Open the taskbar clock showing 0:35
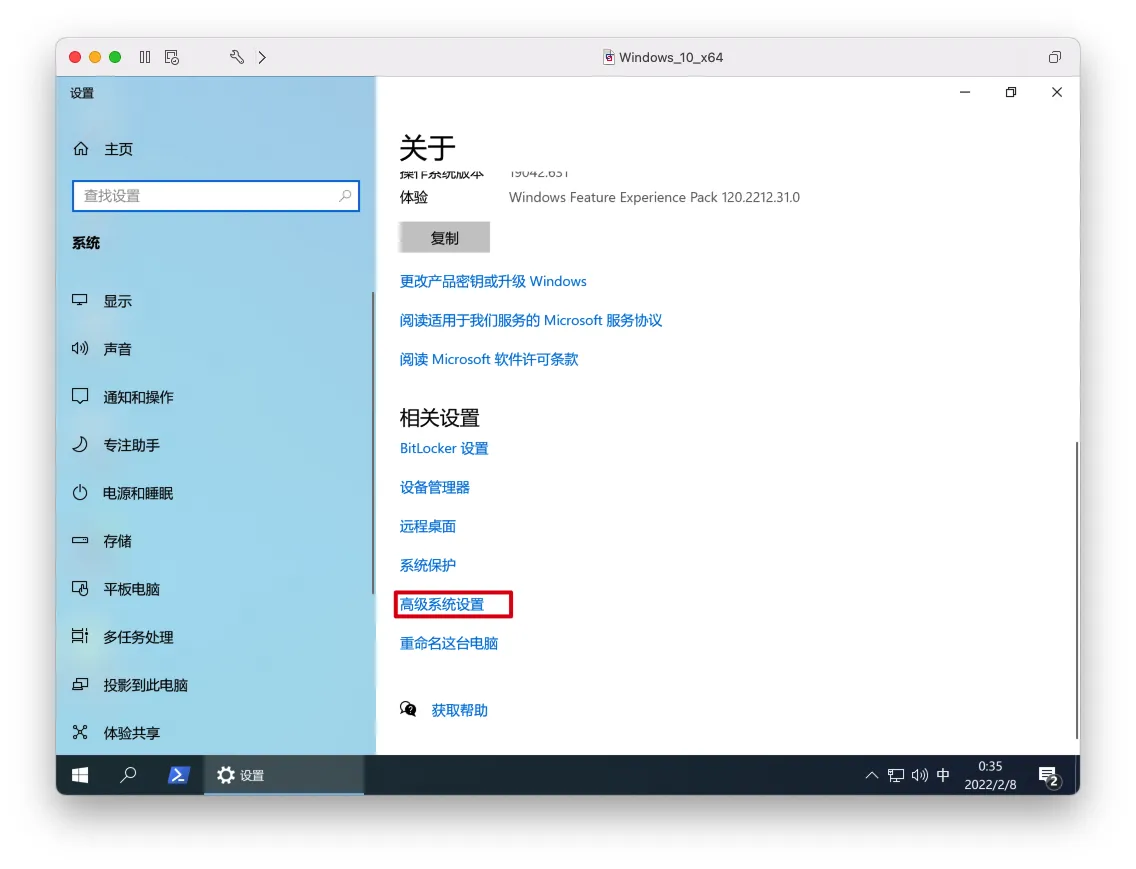 click(990, 776)
